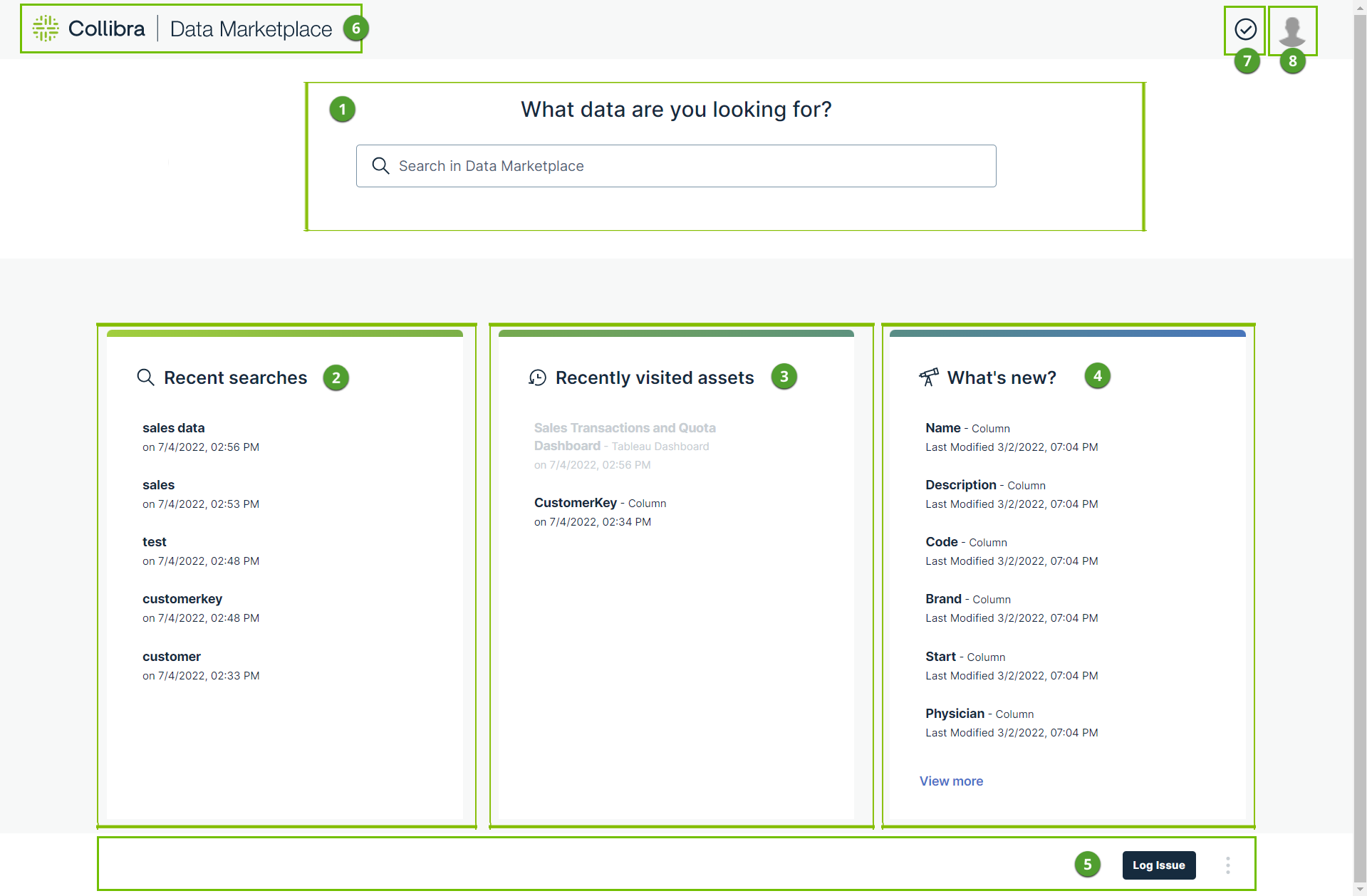Screen dimensions: 1367x896
Task: Click the What's new telescope icon
Action: click(x=928, y=377)
